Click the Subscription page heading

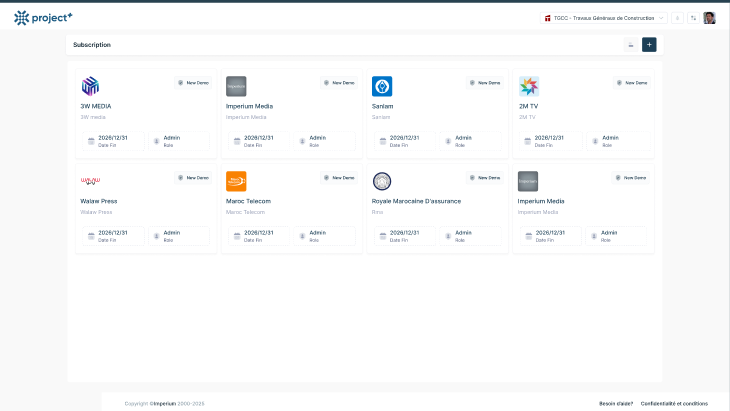[x=92, y=45]
